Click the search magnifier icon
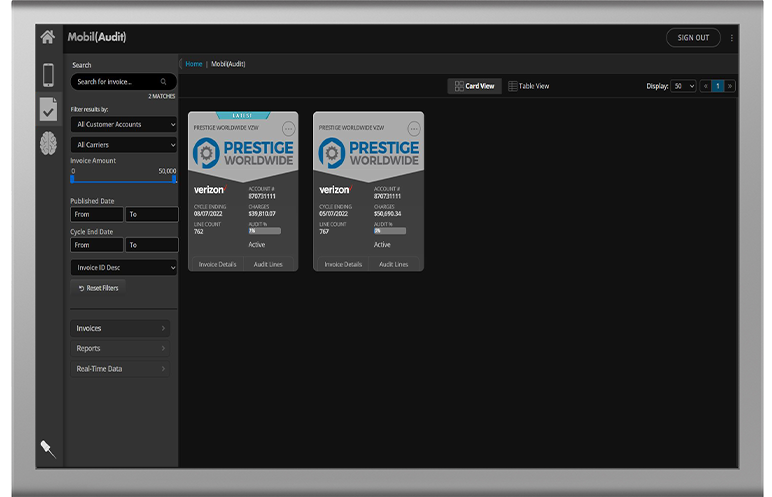 coord(163,82)
